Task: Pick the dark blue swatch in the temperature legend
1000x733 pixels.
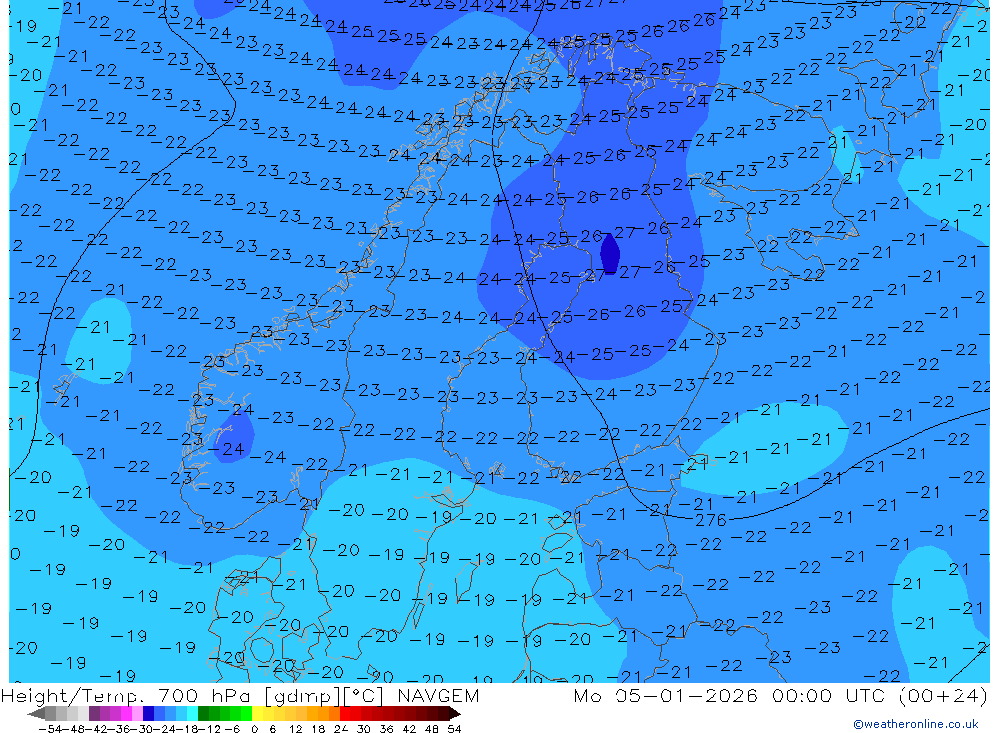Action: pos(148,714)
